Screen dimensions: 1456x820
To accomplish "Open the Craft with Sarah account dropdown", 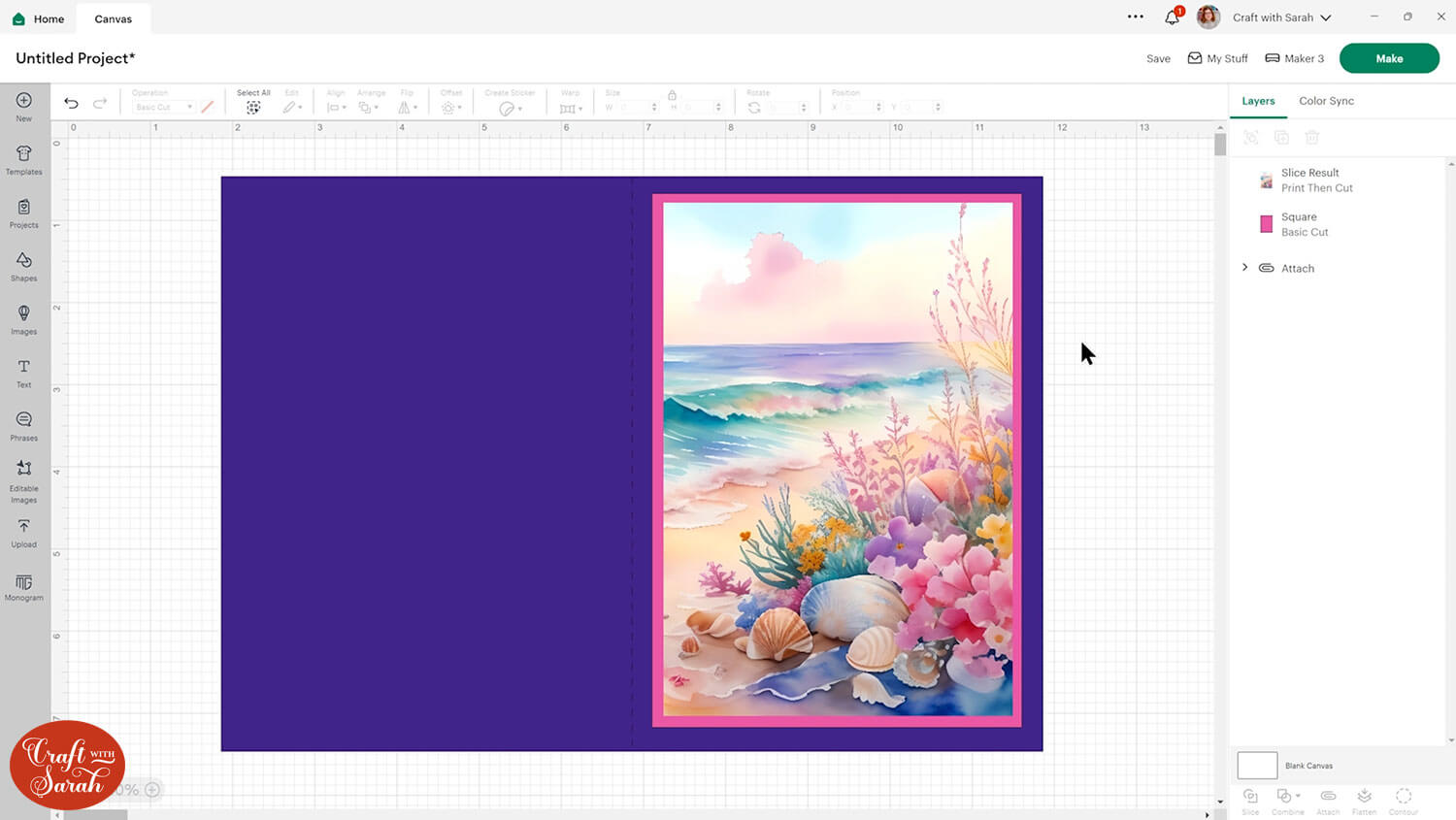I will (1281, 17).
